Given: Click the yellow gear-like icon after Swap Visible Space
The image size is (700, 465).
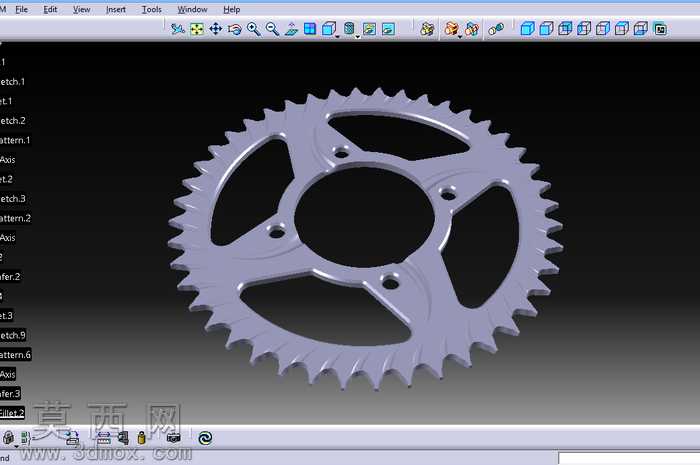Looking at the screenshot, I should point(427,29).
